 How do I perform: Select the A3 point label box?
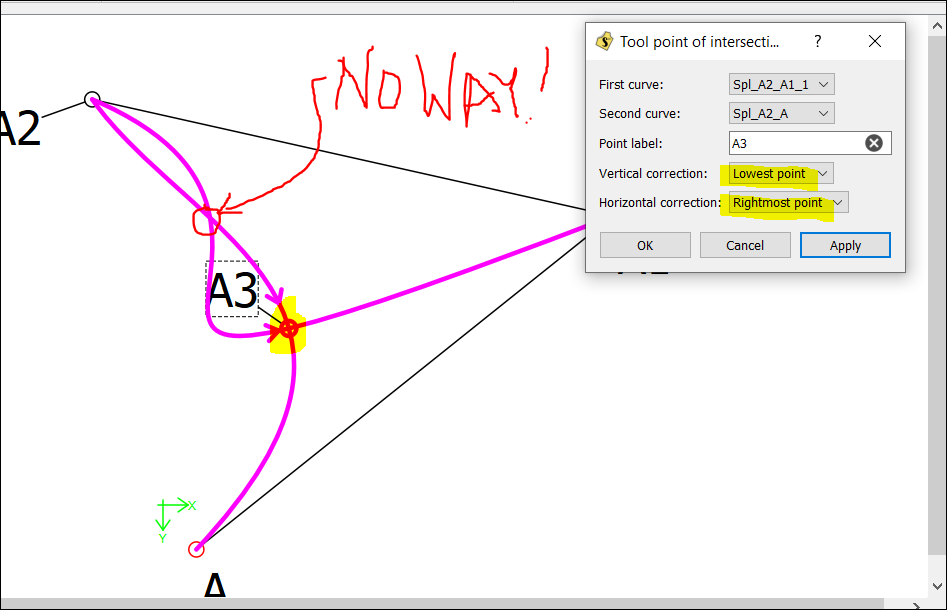[x=232, y=290]
